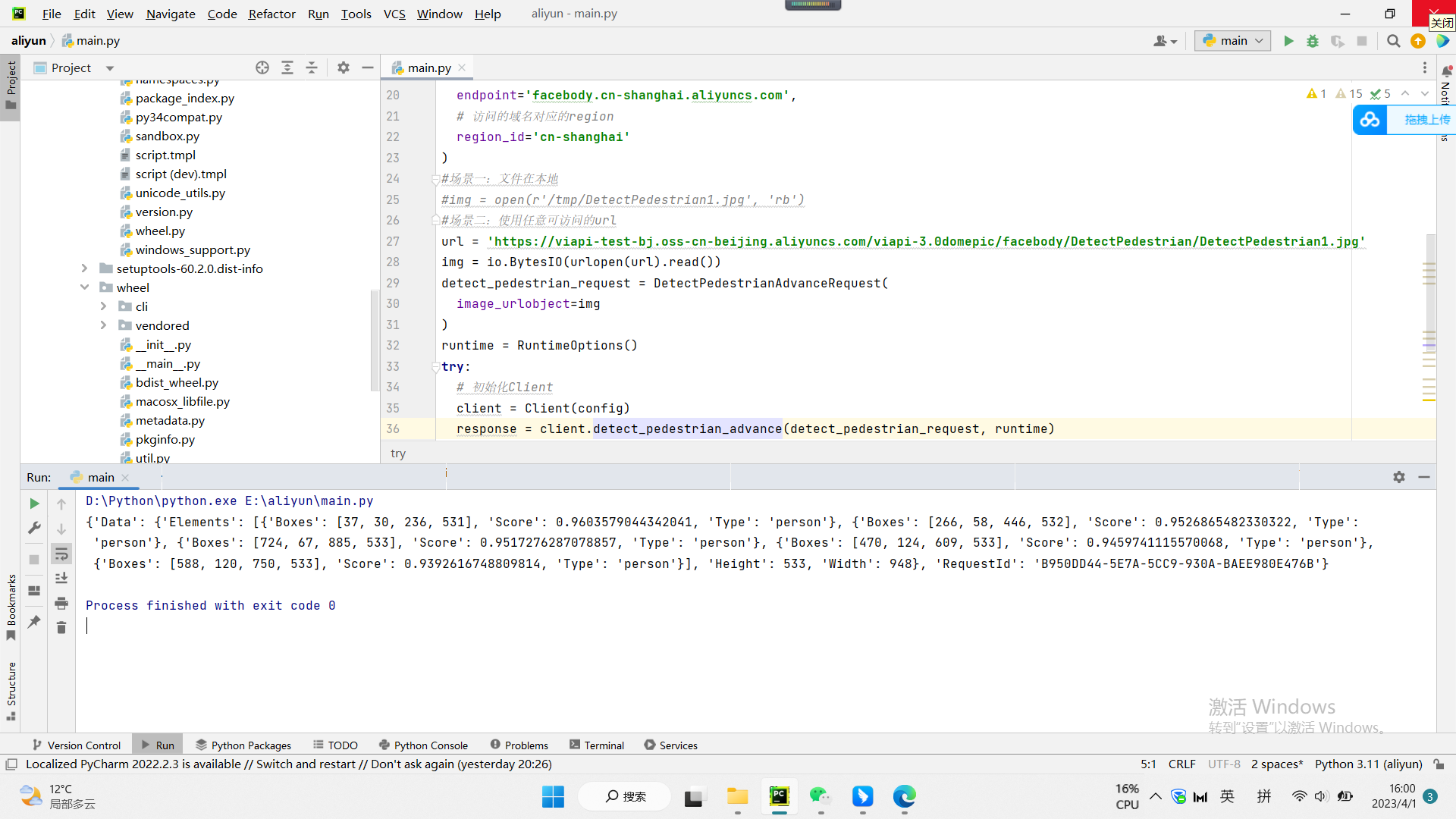Print the Run console output
Screen dimensions: 1456x819
[61, 604]
